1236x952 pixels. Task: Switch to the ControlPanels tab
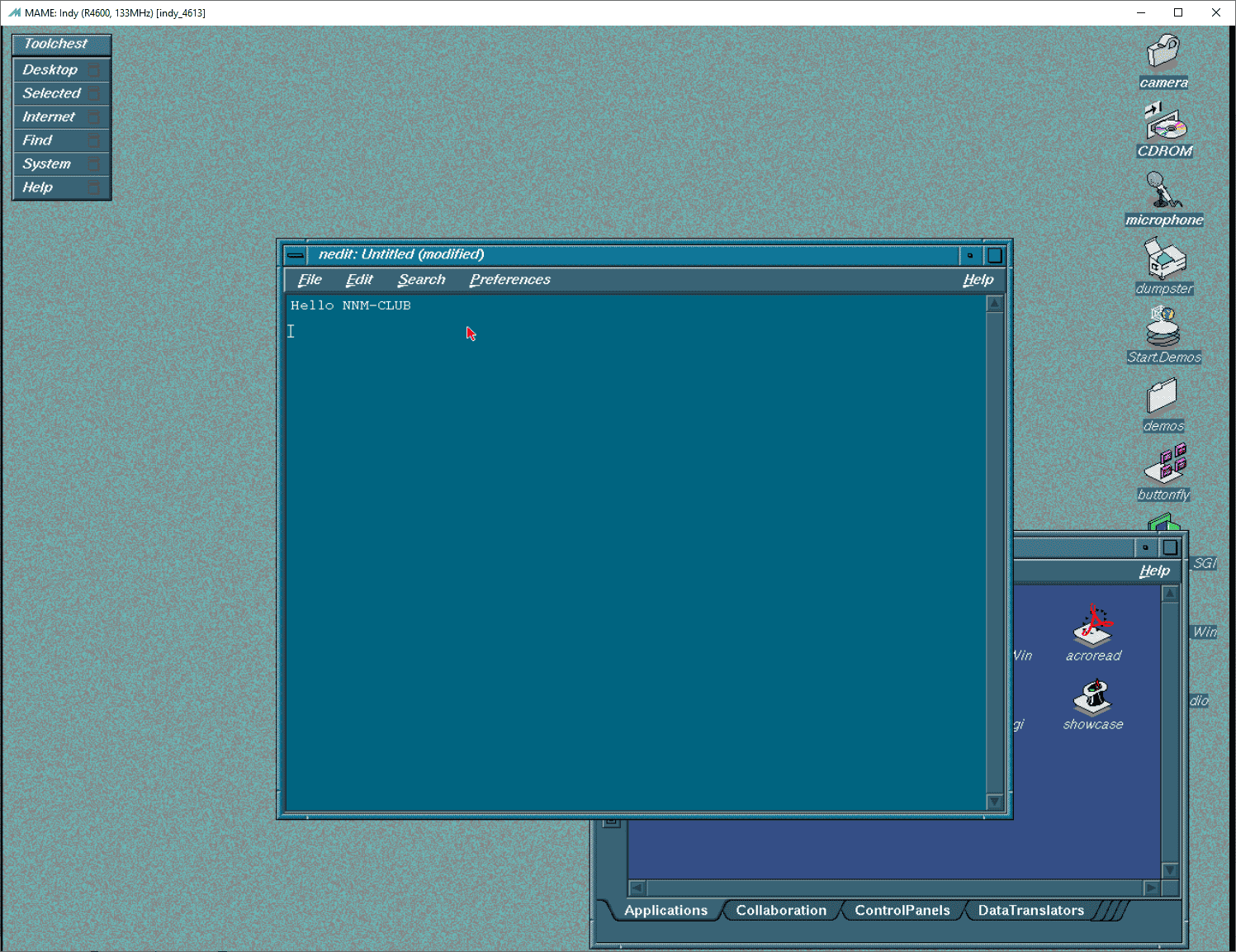click(x=902, y=910)
